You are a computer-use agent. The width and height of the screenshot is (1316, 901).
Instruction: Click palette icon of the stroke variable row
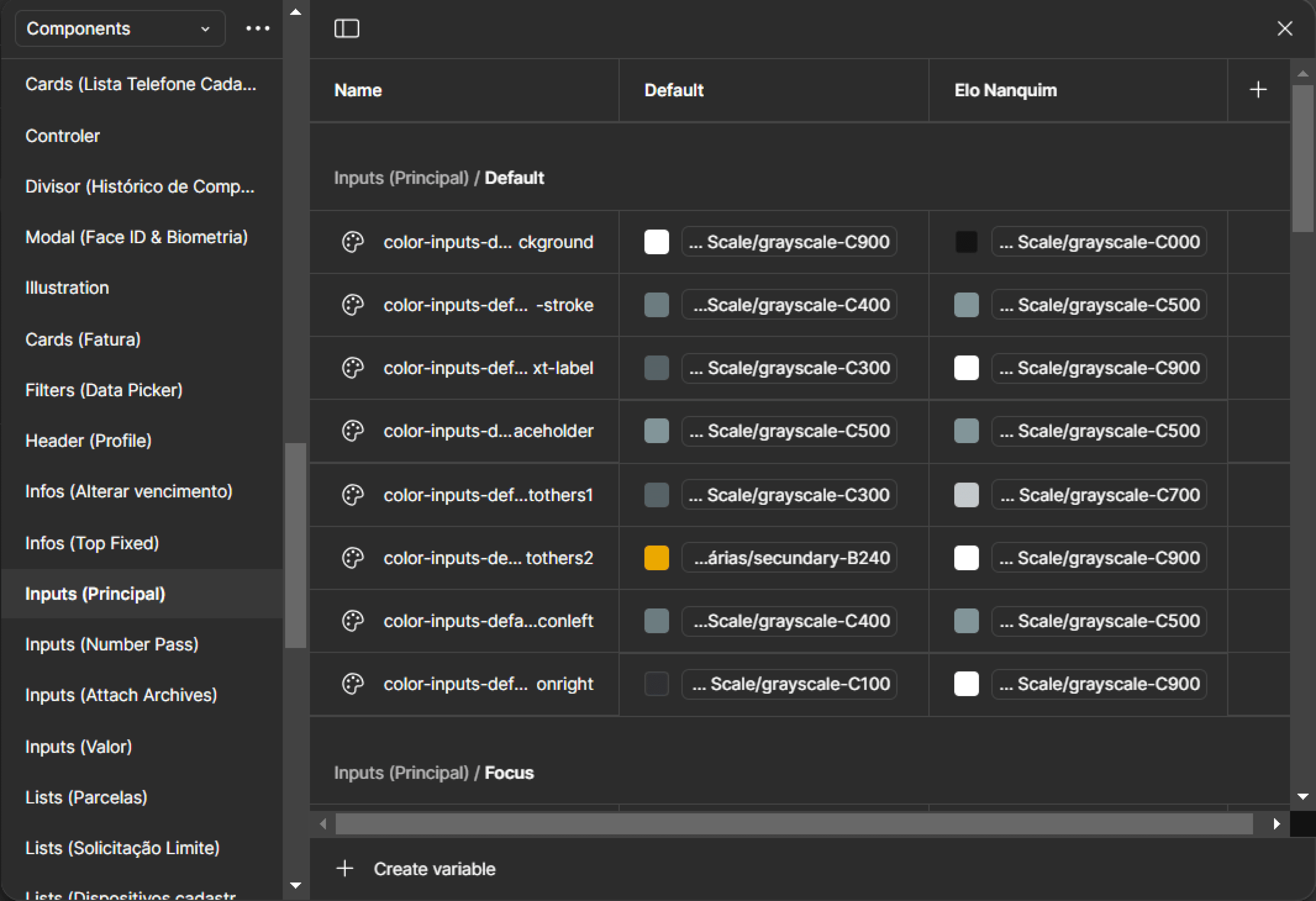coord(352,305)
